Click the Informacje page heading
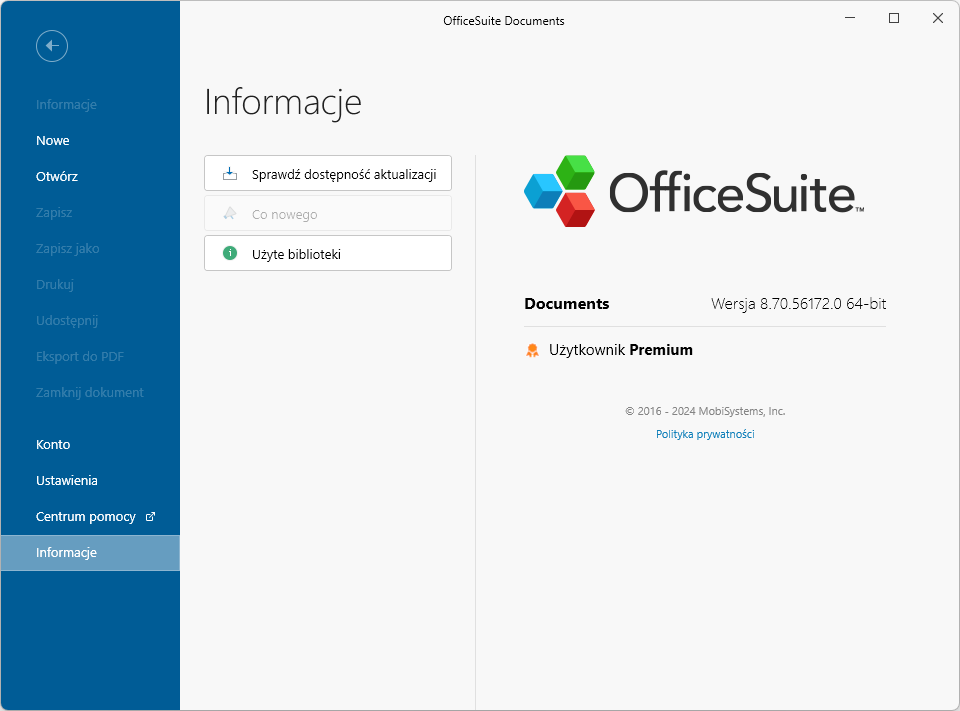960x711 pixels. pos(283,102)
